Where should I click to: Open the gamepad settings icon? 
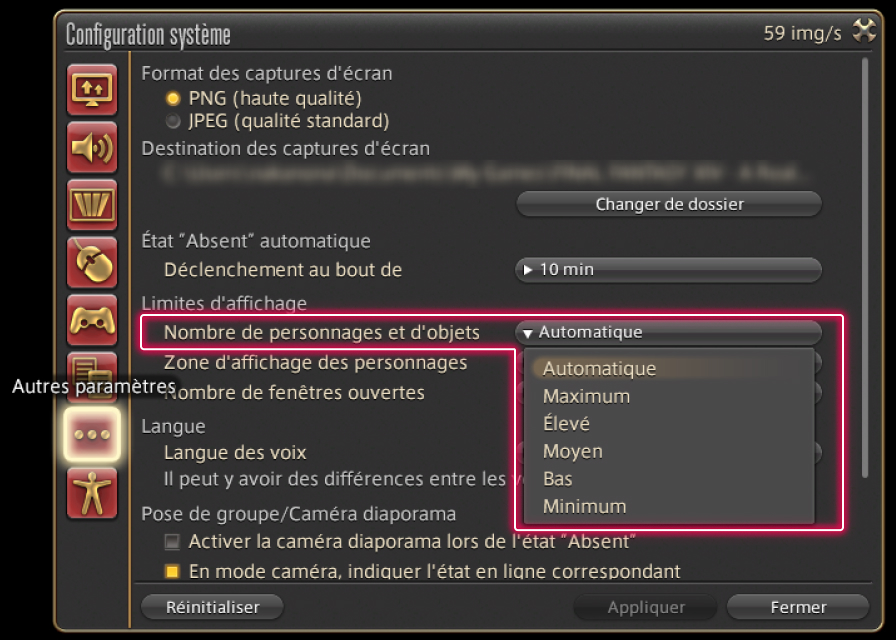point(92,321)
